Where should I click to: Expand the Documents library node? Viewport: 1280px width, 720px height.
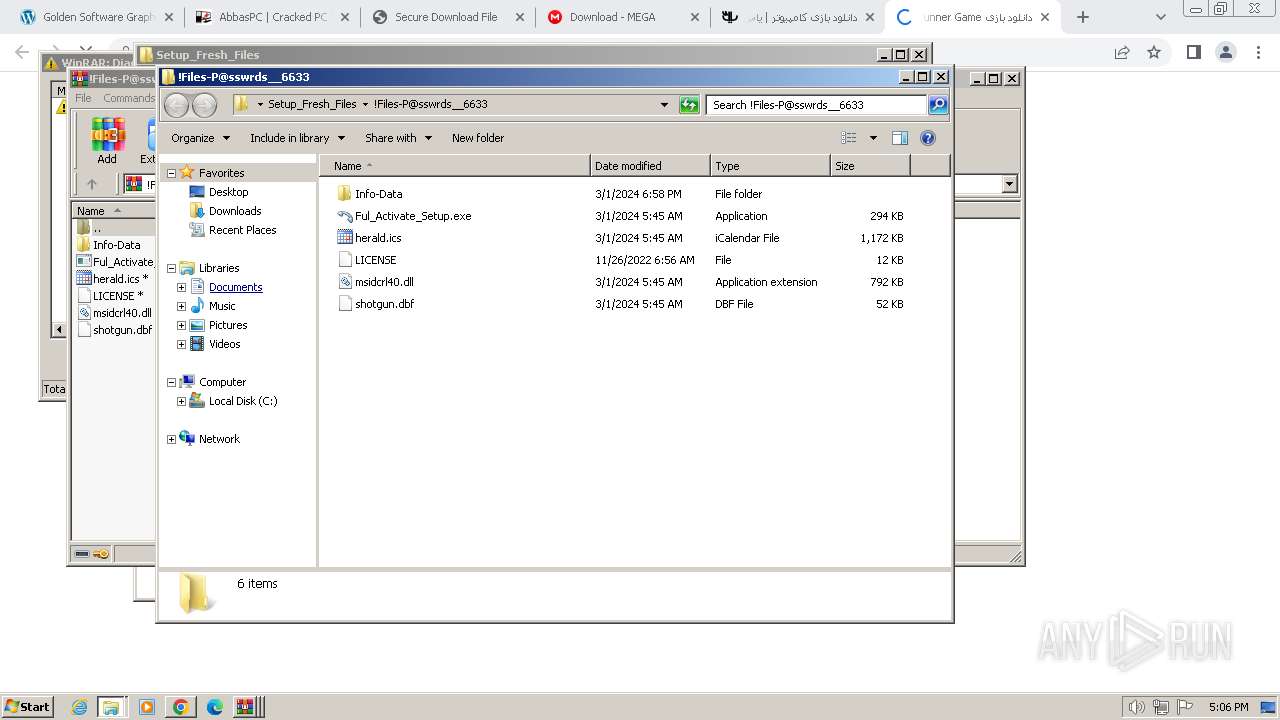[181, 287]
